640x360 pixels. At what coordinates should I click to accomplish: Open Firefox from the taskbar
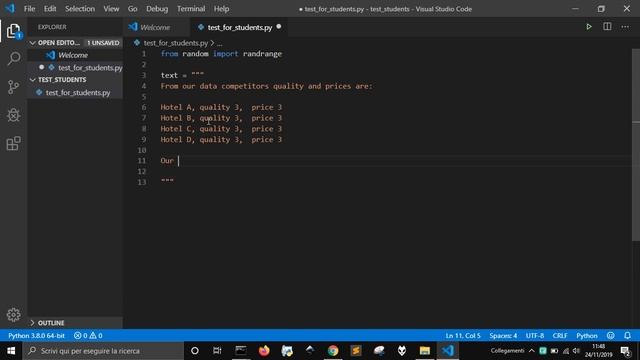(x=264, y=351)
